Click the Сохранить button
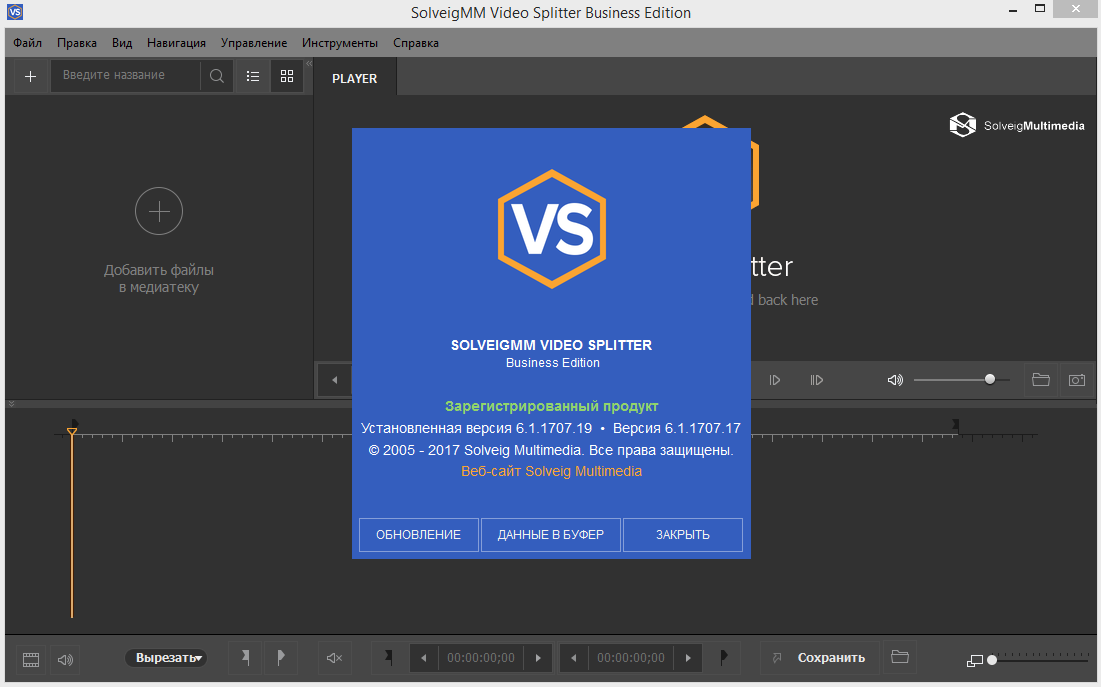 pos(831,658)
